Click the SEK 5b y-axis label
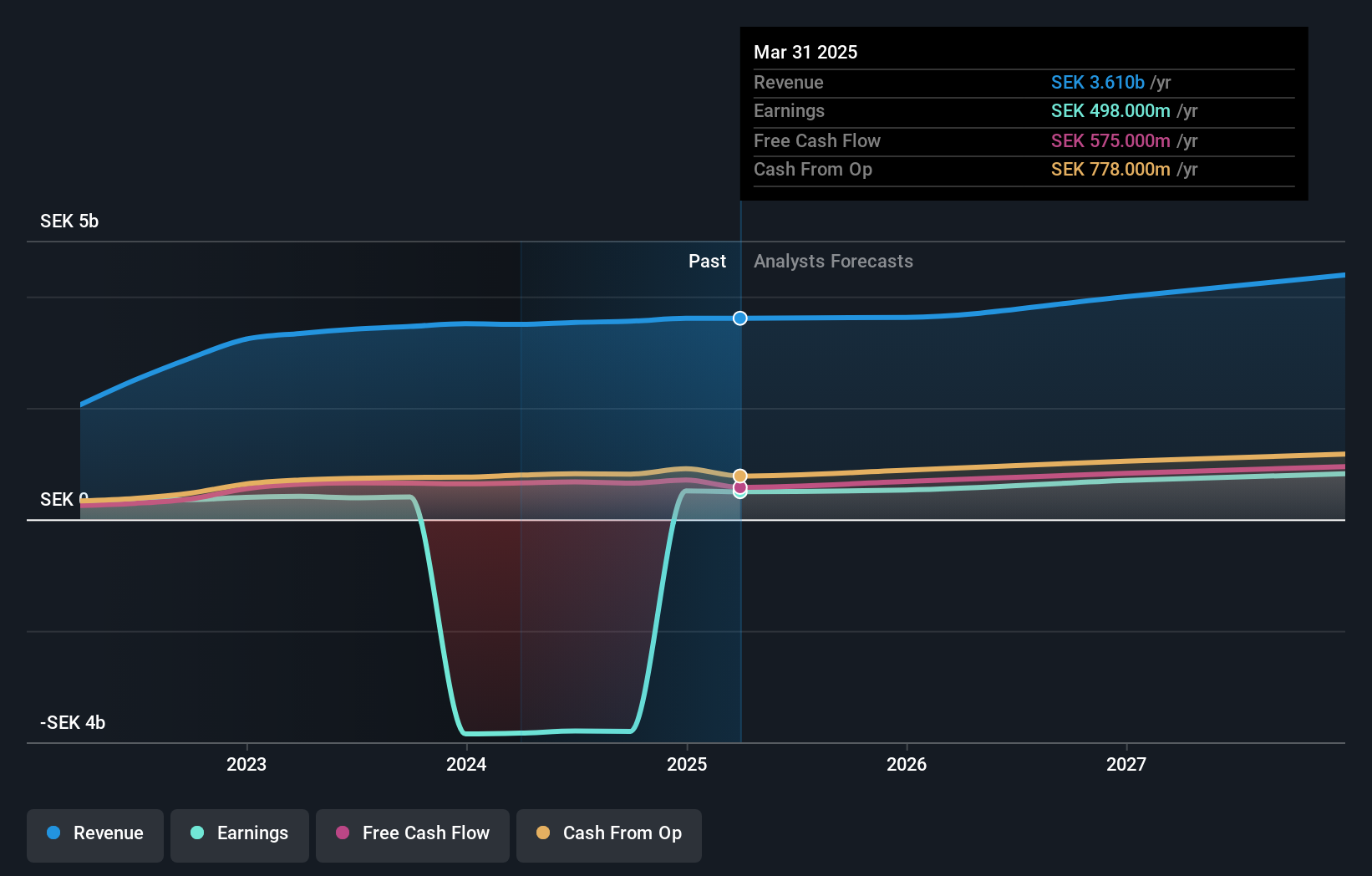The width and height of the screenshot is (1372, 876). [69, 221]
